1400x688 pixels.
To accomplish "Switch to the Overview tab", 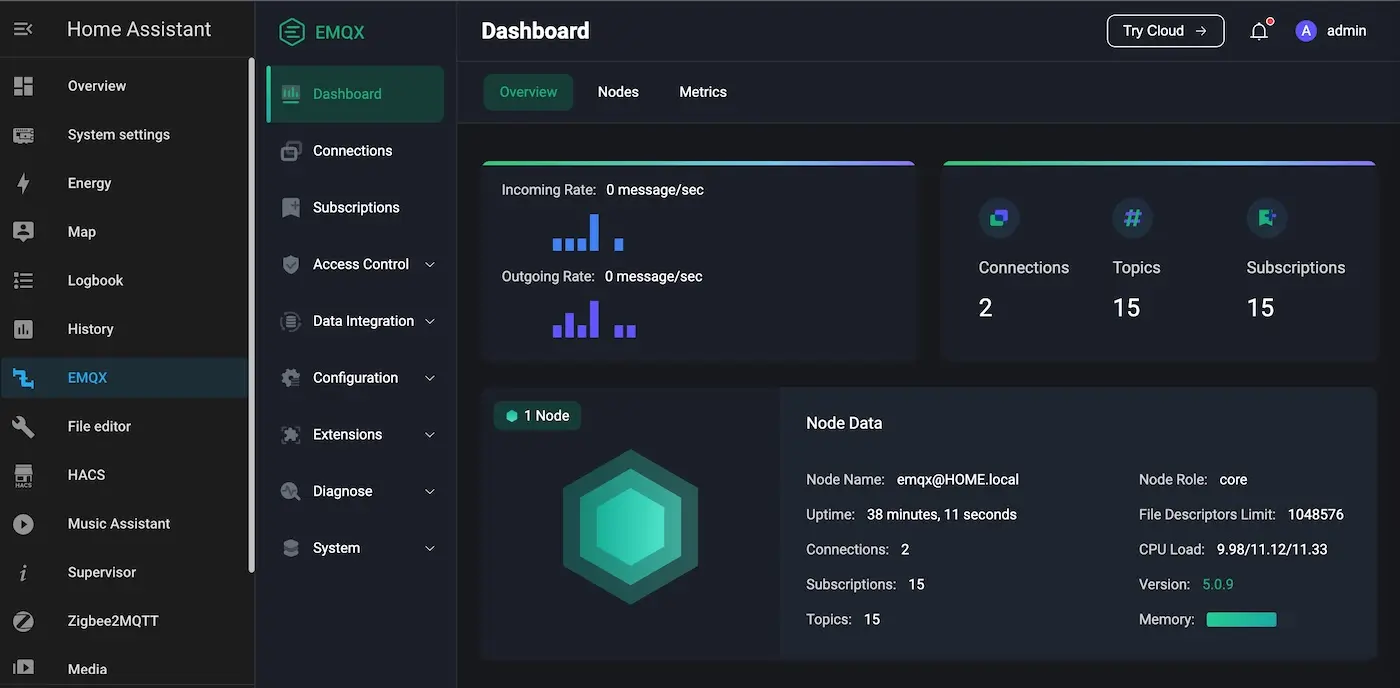I will point(528,92).
